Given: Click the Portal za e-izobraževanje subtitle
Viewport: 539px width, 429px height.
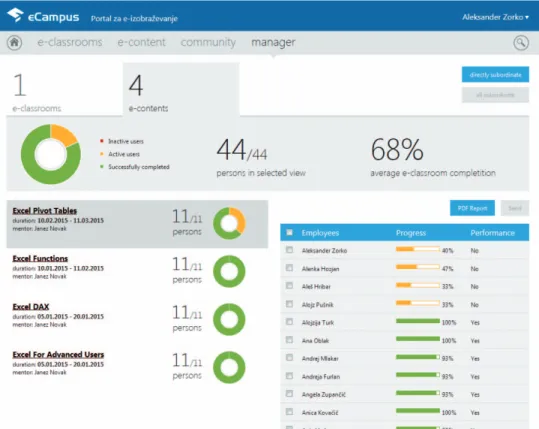Looking at the screenshot, I should tap(134, 19).
